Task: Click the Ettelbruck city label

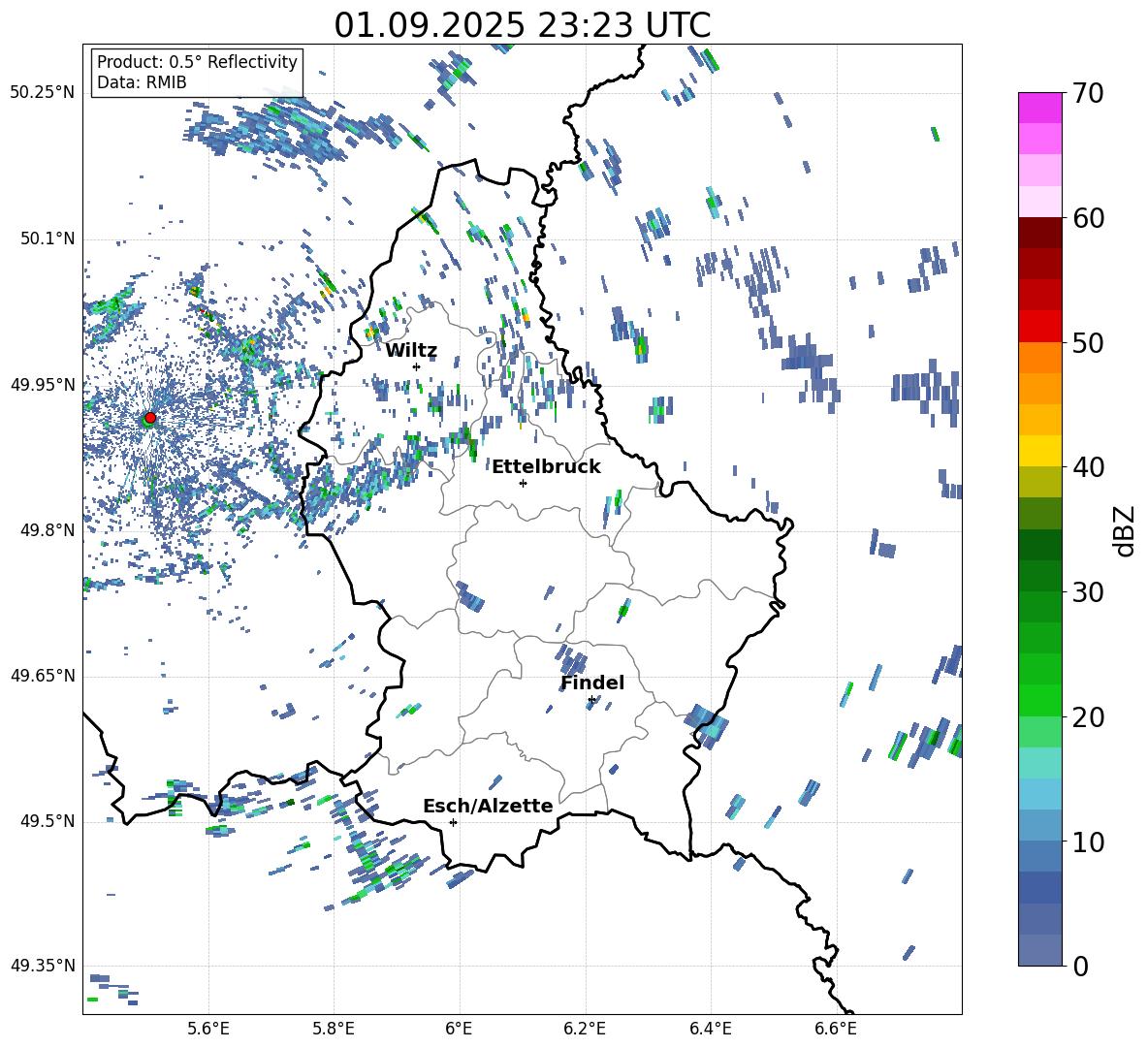Action: (546, 467)
